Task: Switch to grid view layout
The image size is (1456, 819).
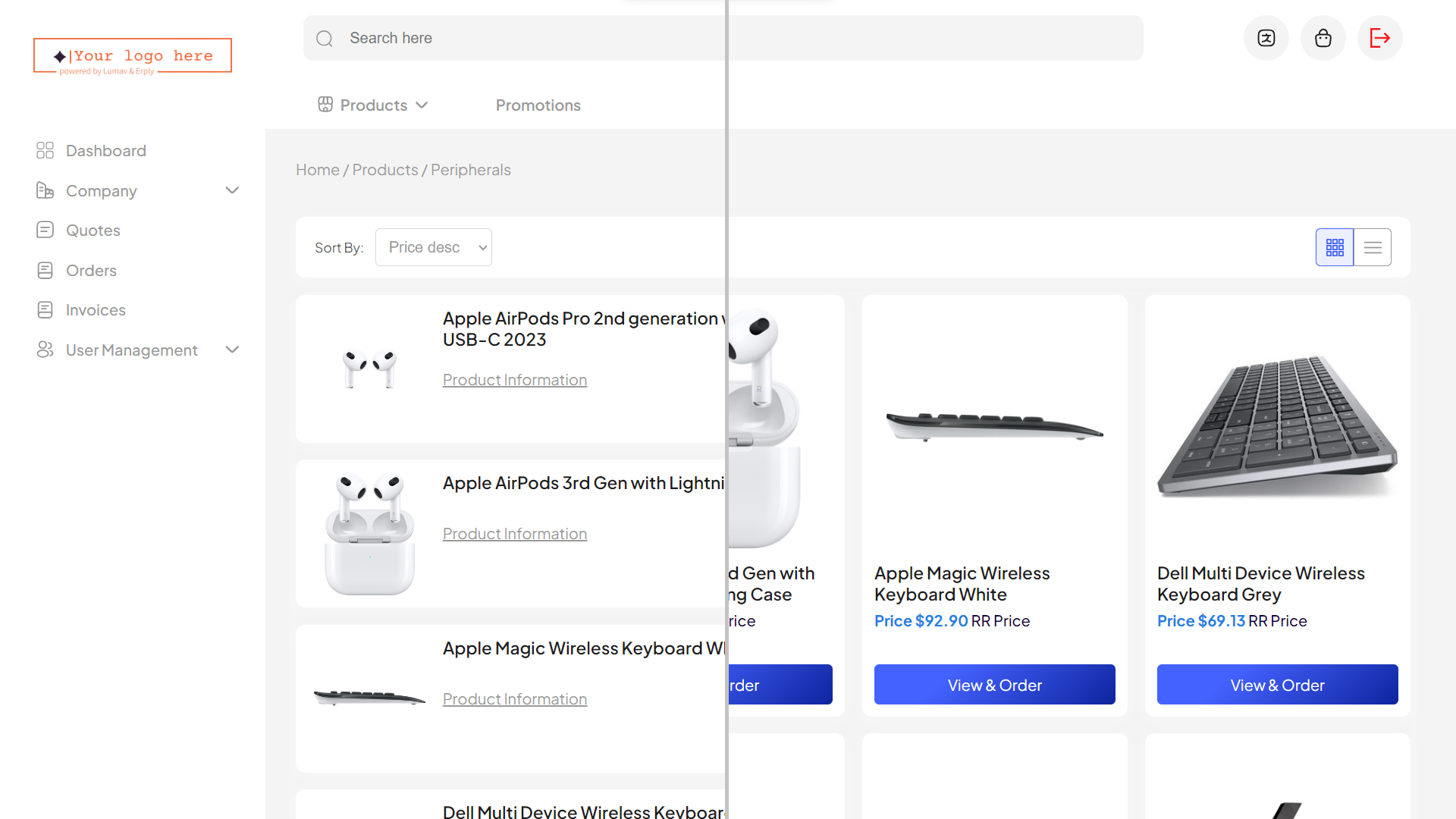Action: (1334, 247)
